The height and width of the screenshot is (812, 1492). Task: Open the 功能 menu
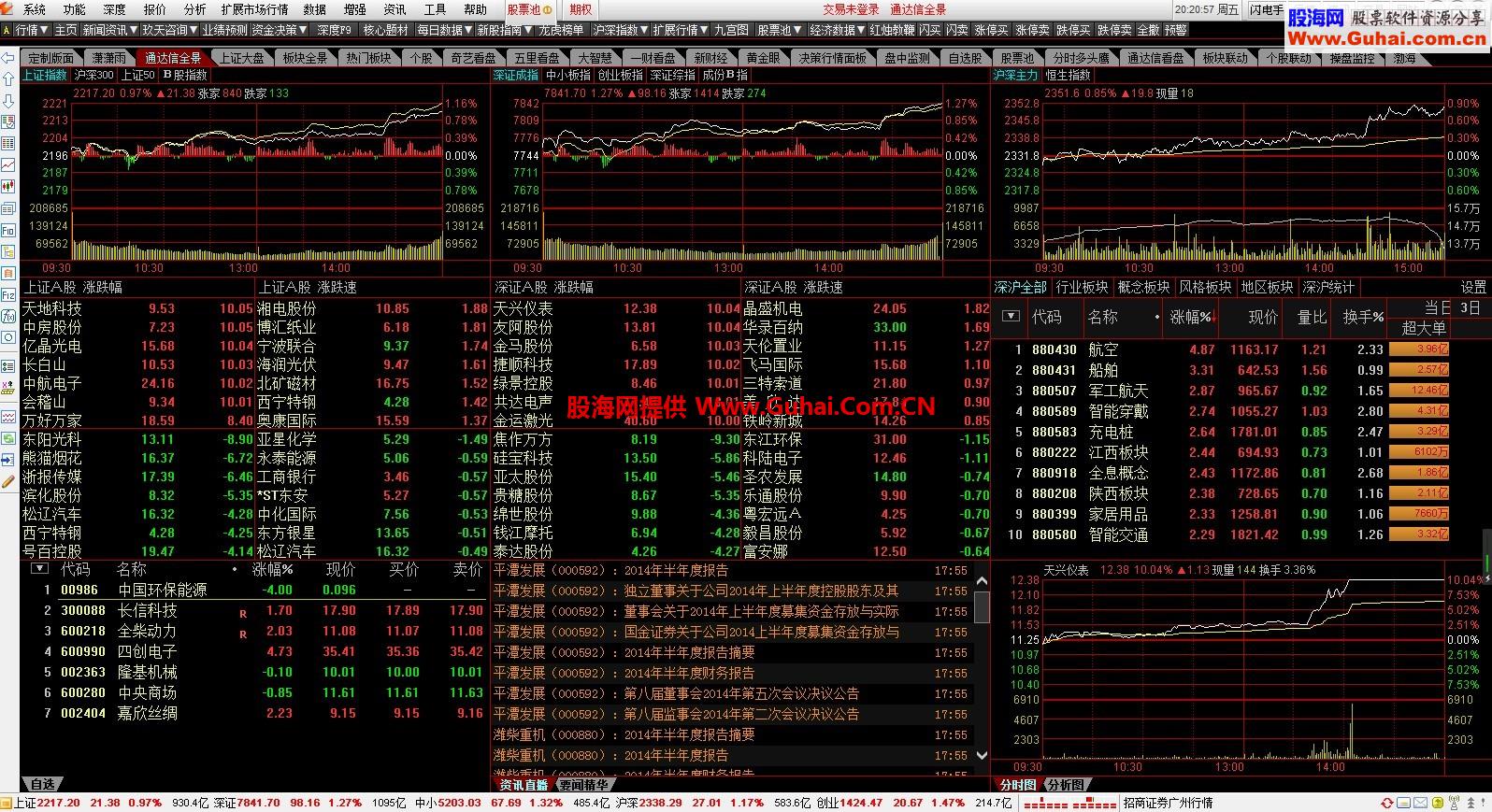click(x=74, y=9)
